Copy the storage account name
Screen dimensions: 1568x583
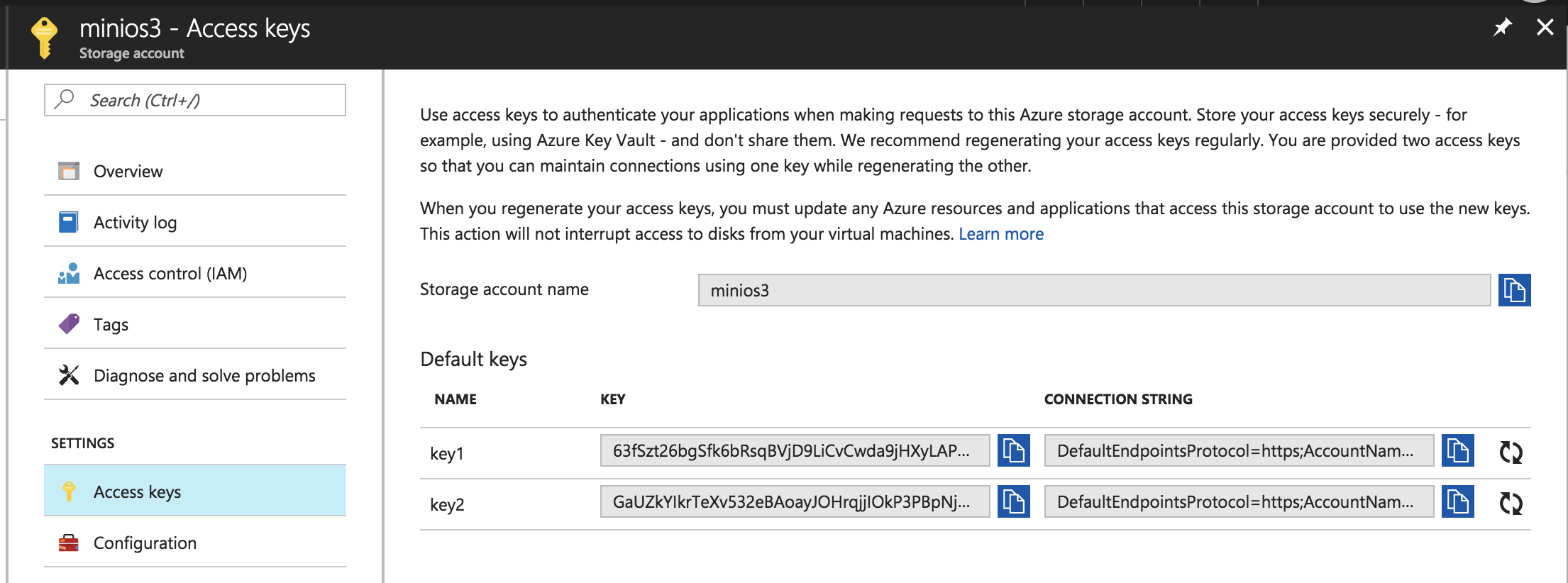point(1514,290)
